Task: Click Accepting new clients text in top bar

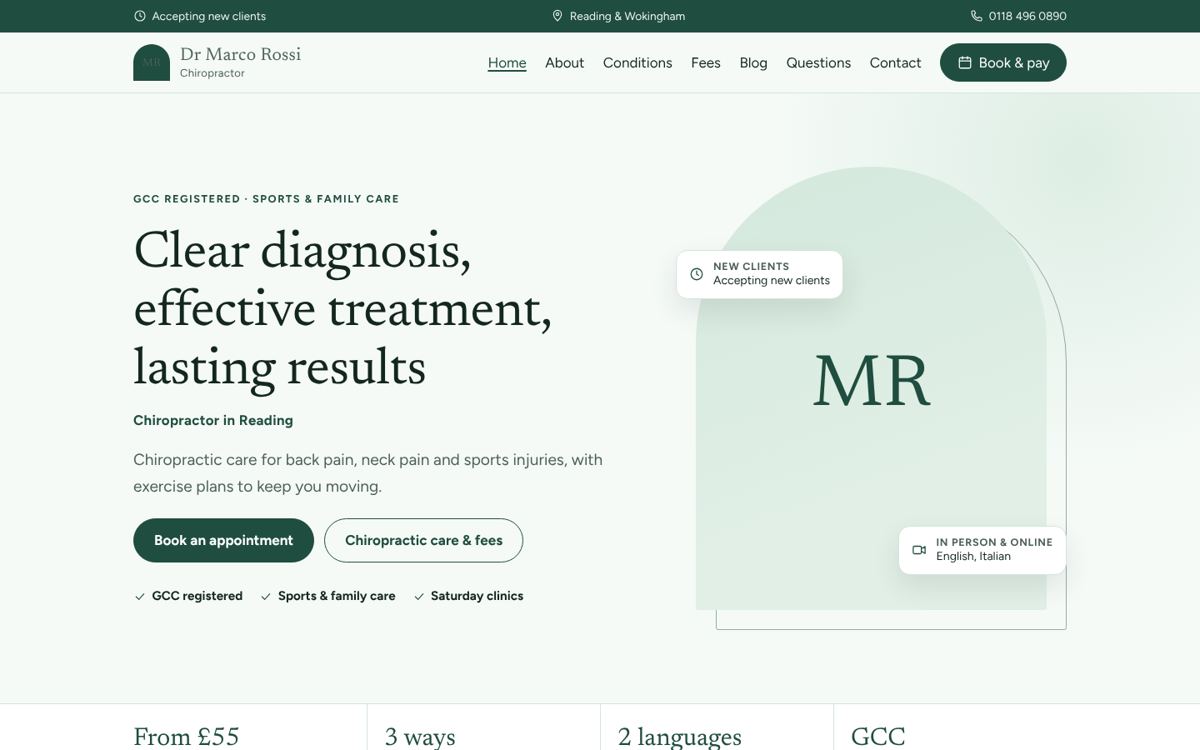Action: click(x=209, y=16)
